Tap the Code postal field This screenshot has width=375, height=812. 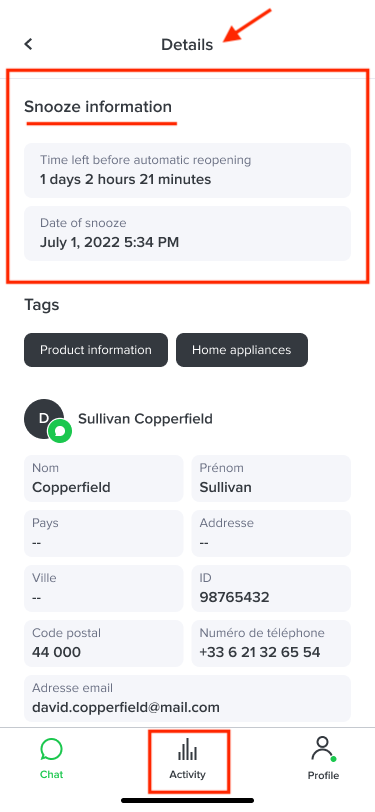[x=104, y=643]
